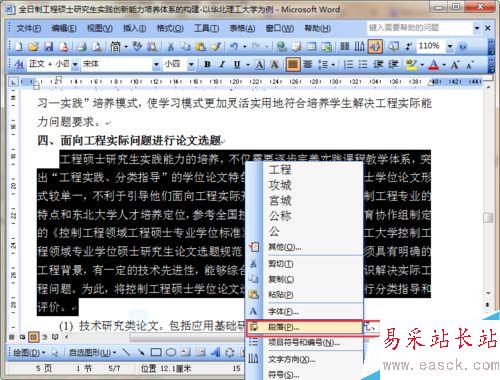Select the oval drawing tool

[171, 352]
